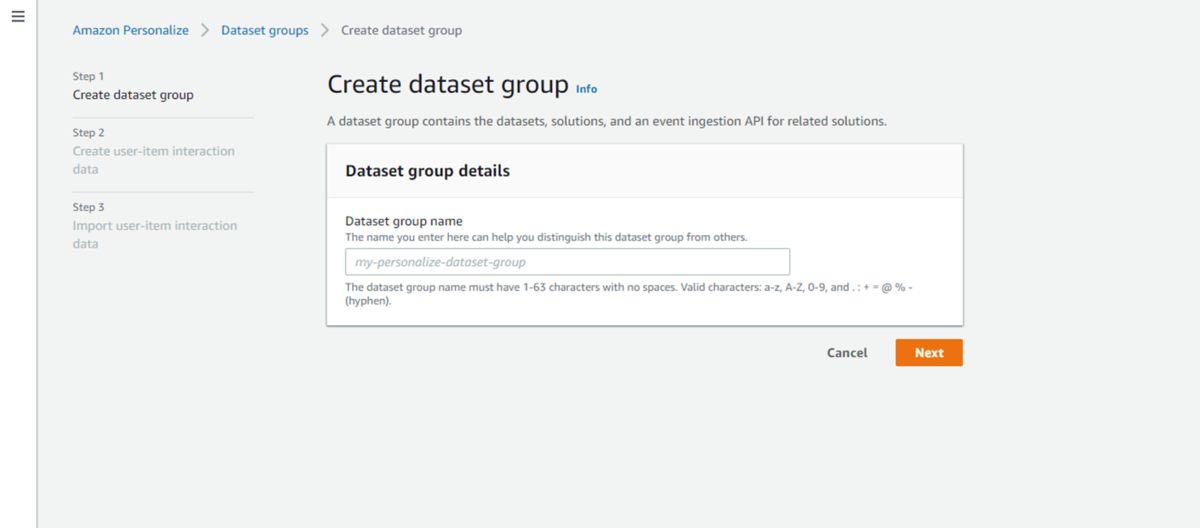Open the Info link beside heading
Image resolution: width=1200 pixels, height=528 pixels.
586,89
